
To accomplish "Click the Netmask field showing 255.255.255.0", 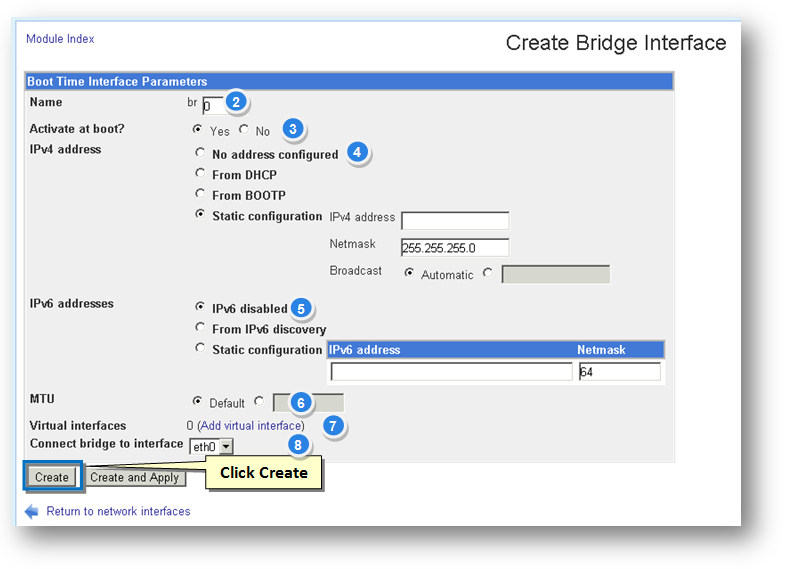I will 455,247.
